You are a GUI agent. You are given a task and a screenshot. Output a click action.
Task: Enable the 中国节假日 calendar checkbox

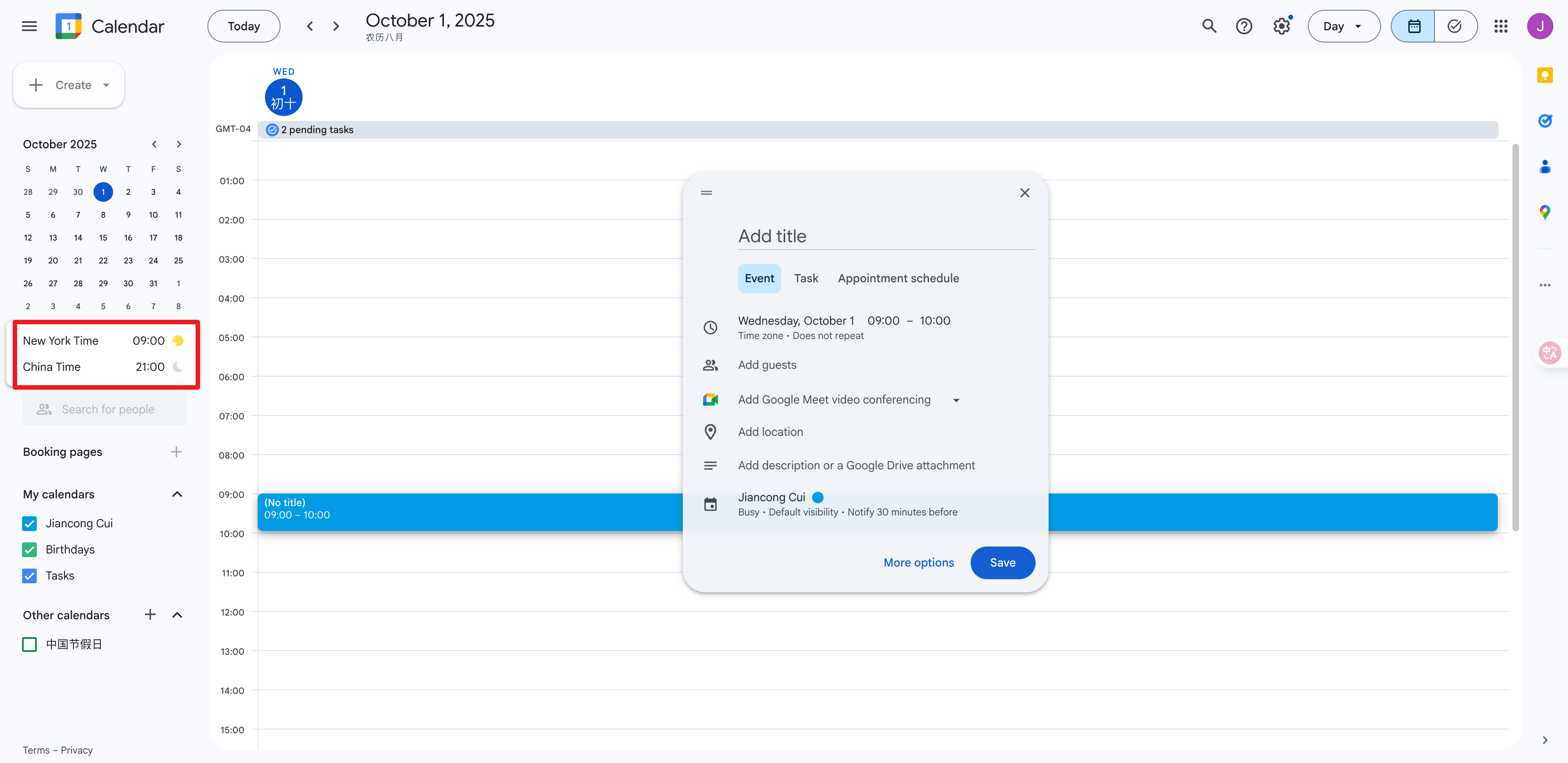[29, 644]
